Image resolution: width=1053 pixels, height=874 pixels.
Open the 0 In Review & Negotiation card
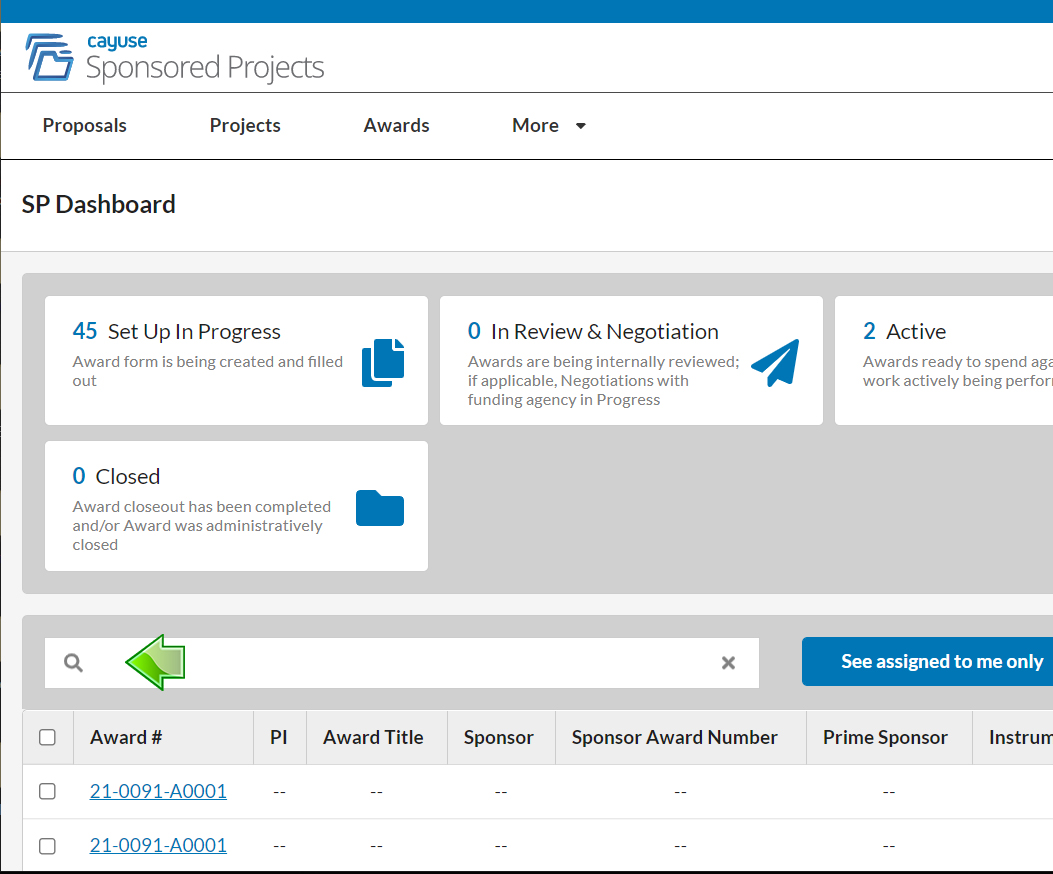coord(631,361)
